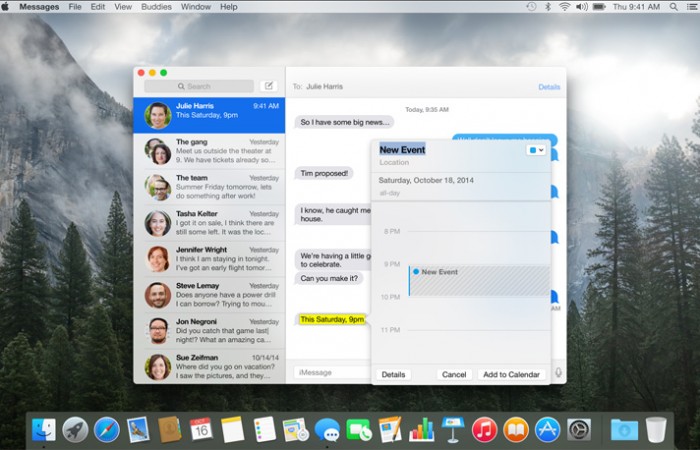Click the Wi-Fi status icon
Image resolution: width=700 pixels, height=450 pixels.
(x=564, y=7)
